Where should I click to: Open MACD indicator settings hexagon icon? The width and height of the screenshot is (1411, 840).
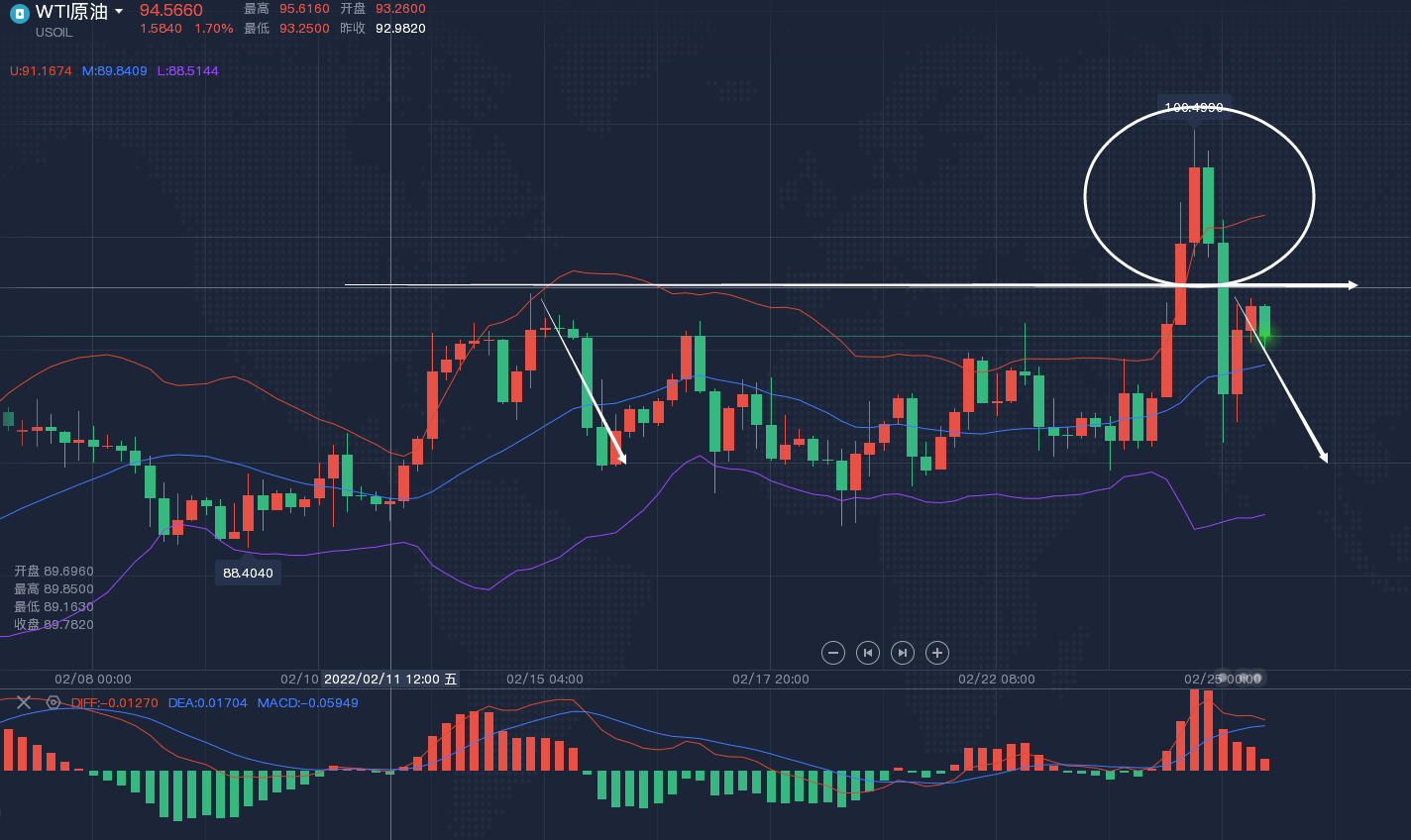click(x=54, y=702)
